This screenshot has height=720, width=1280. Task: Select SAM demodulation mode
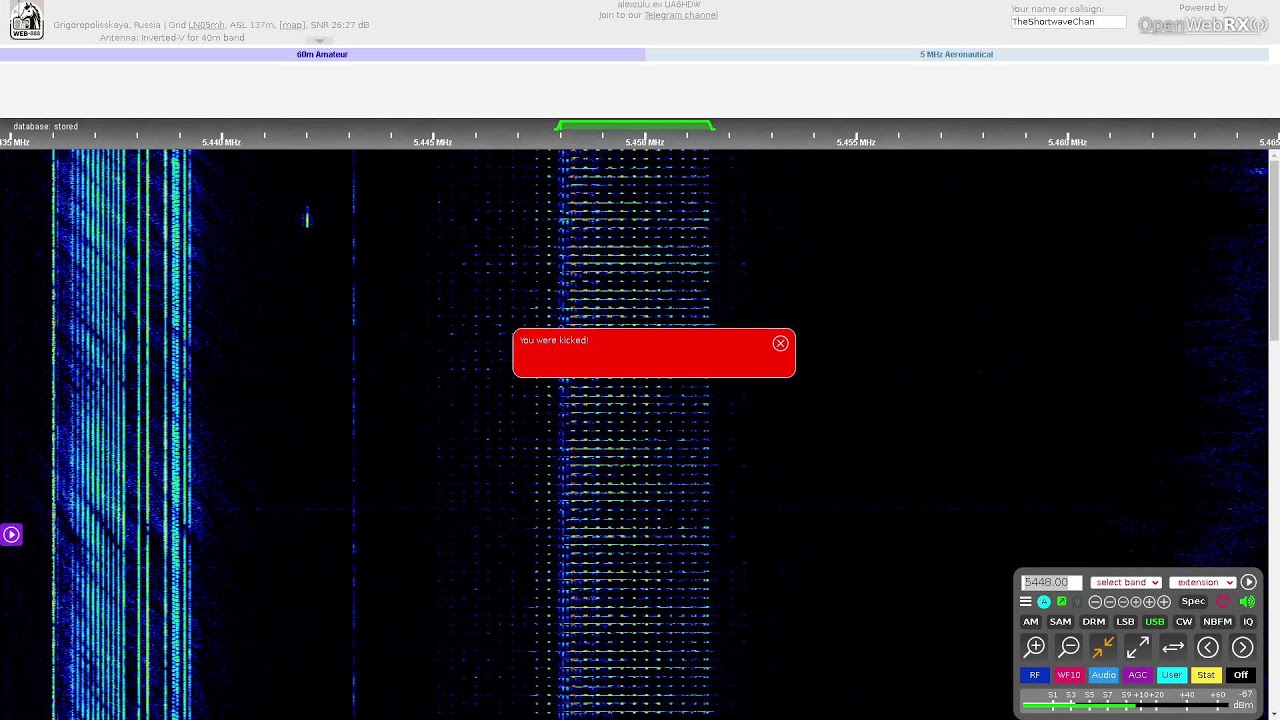(1060, 622)
